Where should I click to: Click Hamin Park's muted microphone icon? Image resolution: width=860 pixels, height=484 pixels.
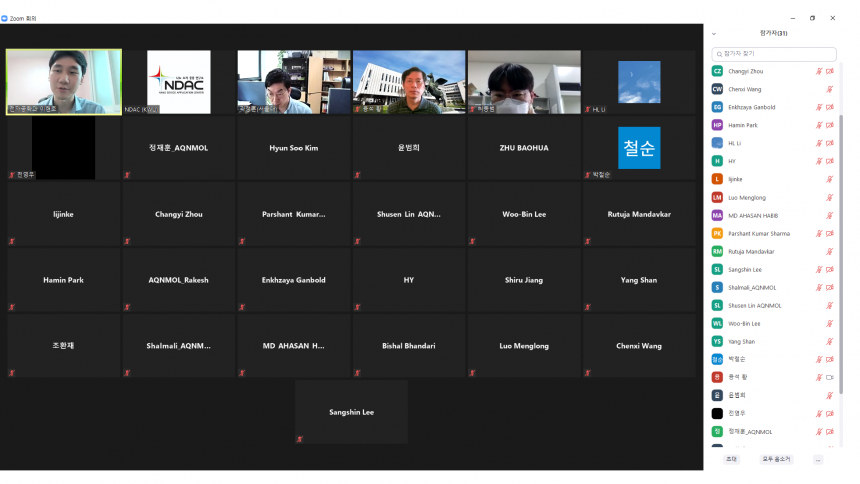tap(819, 125)
